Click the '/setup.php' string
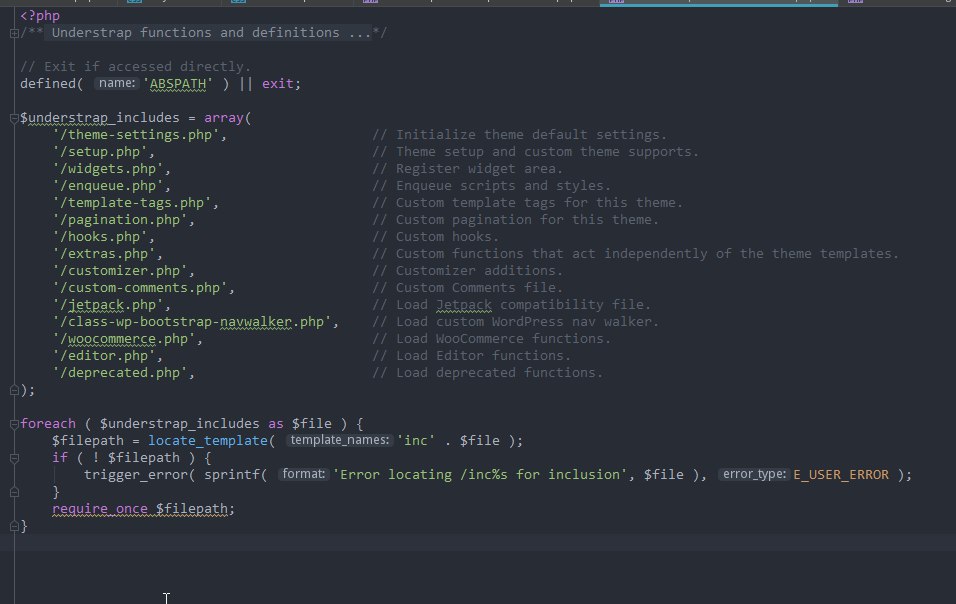 (100, 152)
